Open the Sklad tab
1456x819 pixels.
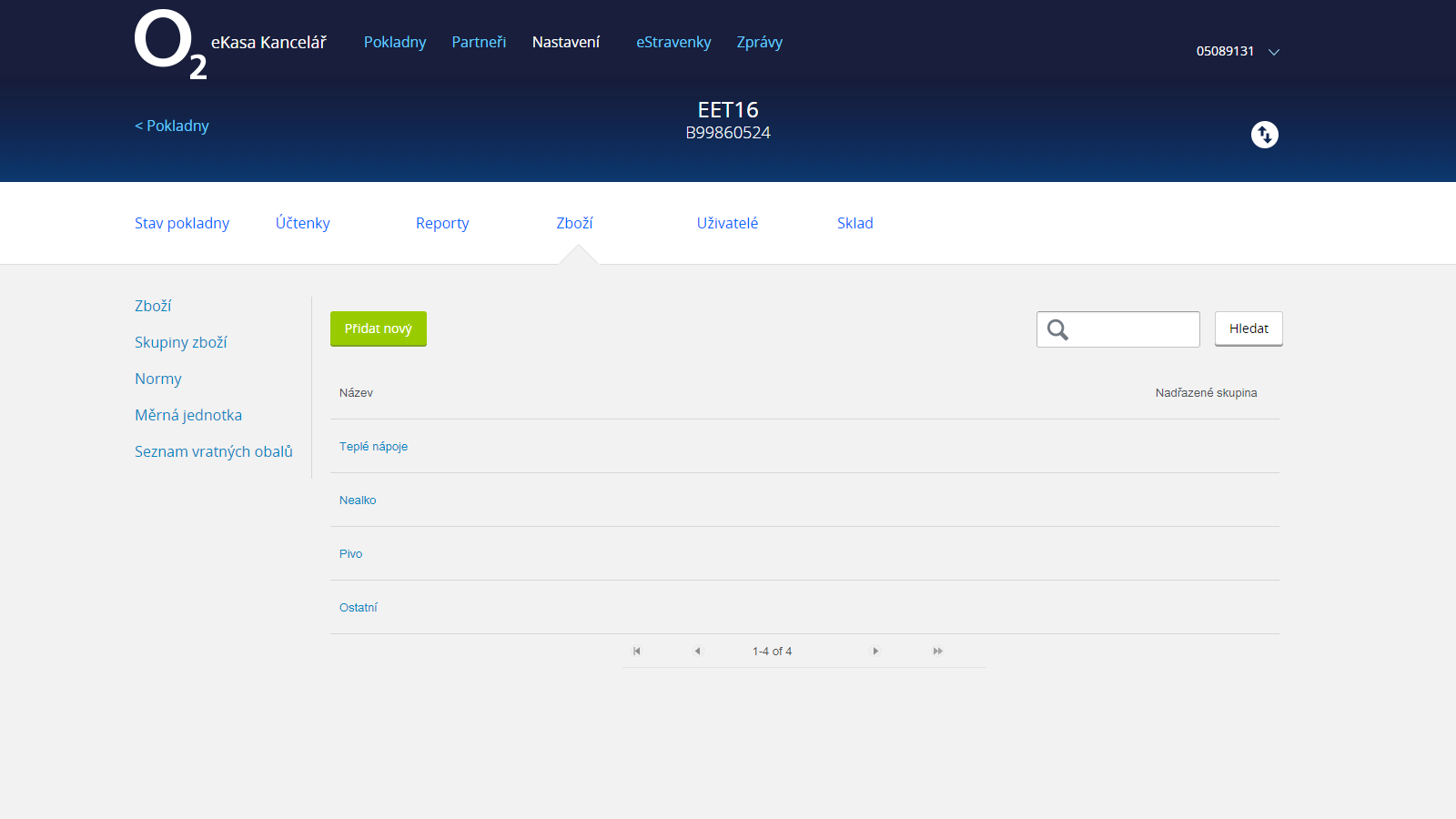tap(854, 223)
